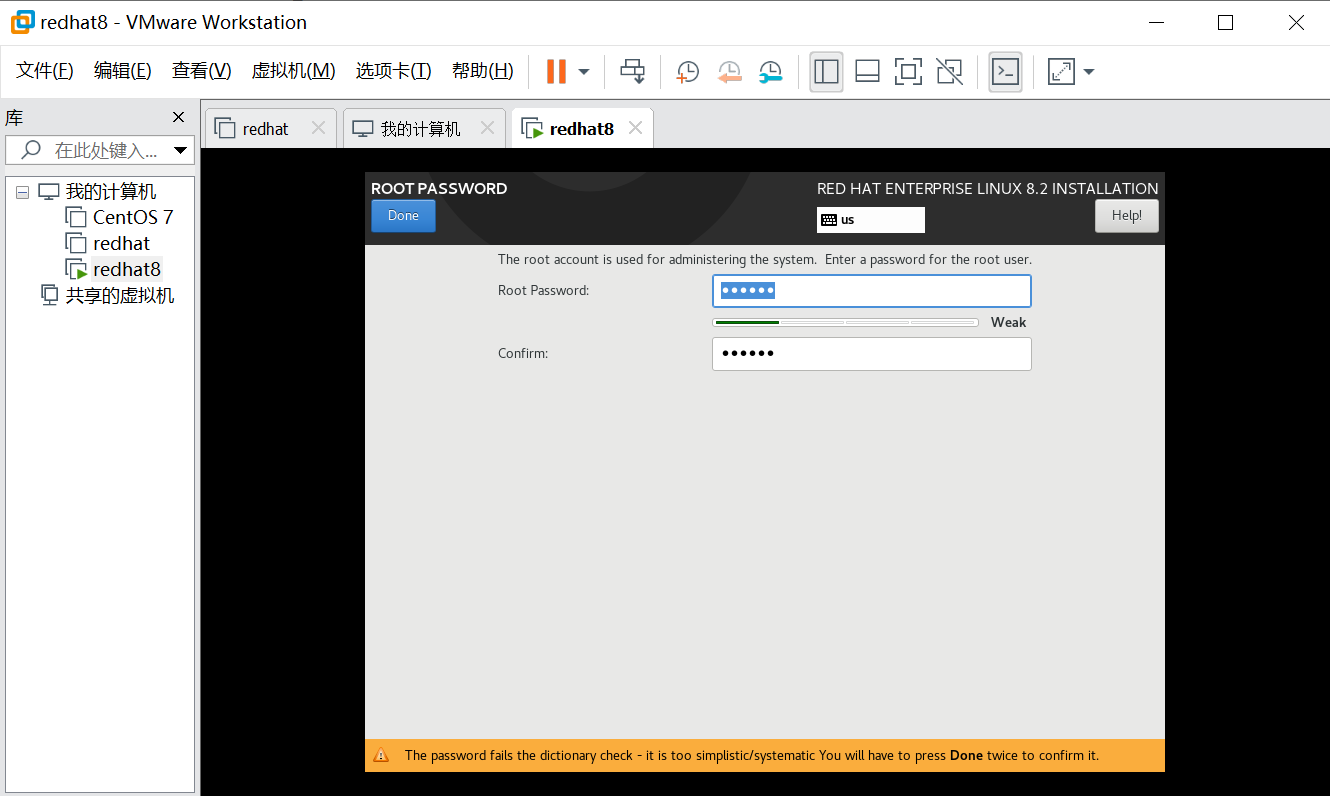Select the redhat VM in the library tree
The height and width of the screenshot is (796, 1330).
pyautogui.click(x=121, y=243)
